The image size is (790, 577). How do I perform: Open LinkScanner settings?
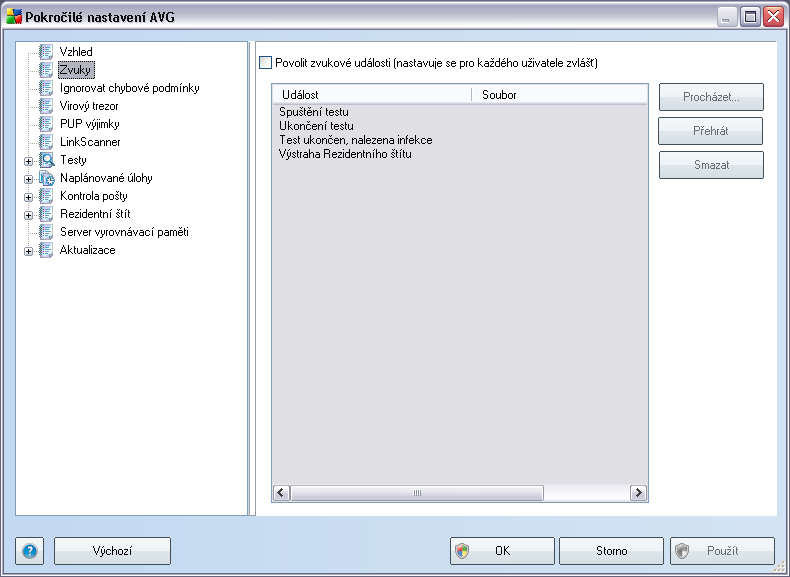pos(90,142)
